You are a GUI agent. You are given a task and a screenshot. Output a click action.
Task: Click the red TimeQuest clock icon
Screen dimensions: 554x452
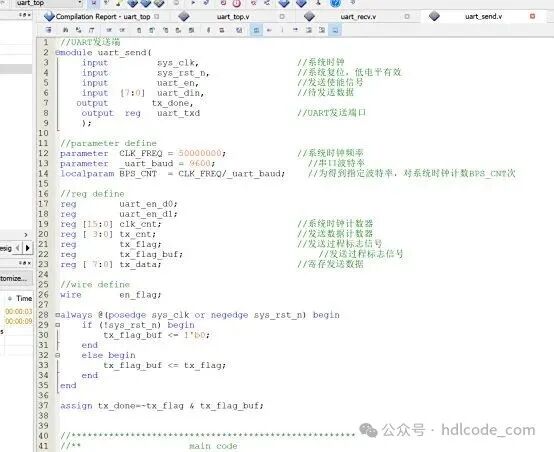tap(237, 3)
